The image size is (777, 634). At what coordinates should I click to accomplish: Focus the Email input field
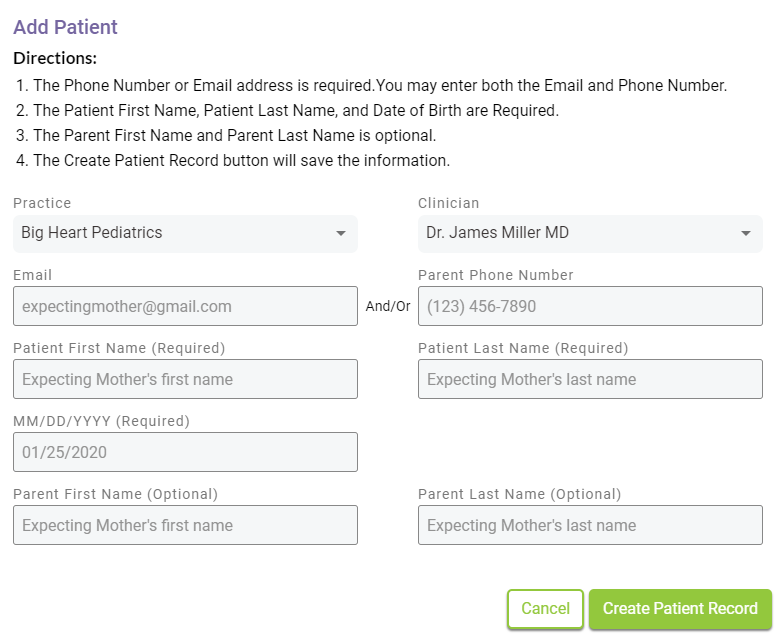tap(185, 307)
